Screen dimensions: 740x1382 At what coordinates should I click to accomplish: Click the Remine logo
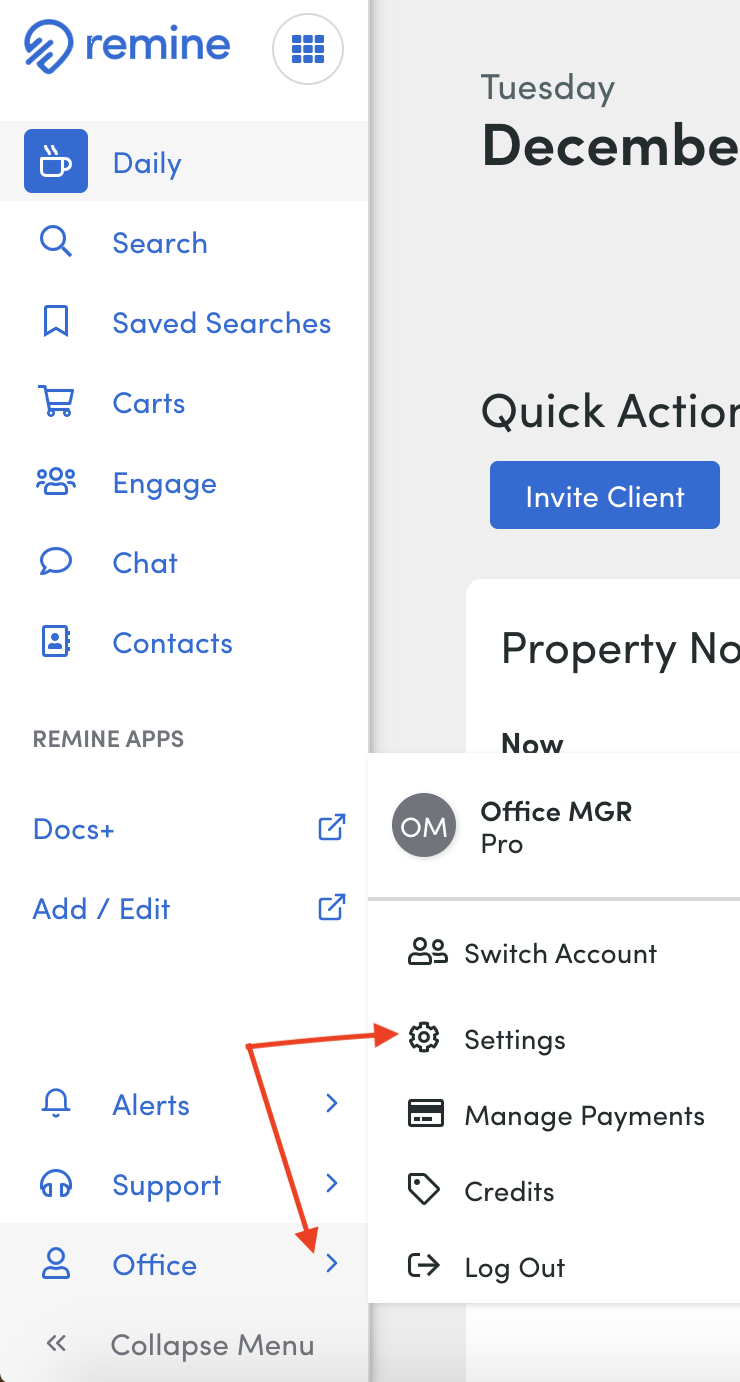coord(127,47)
